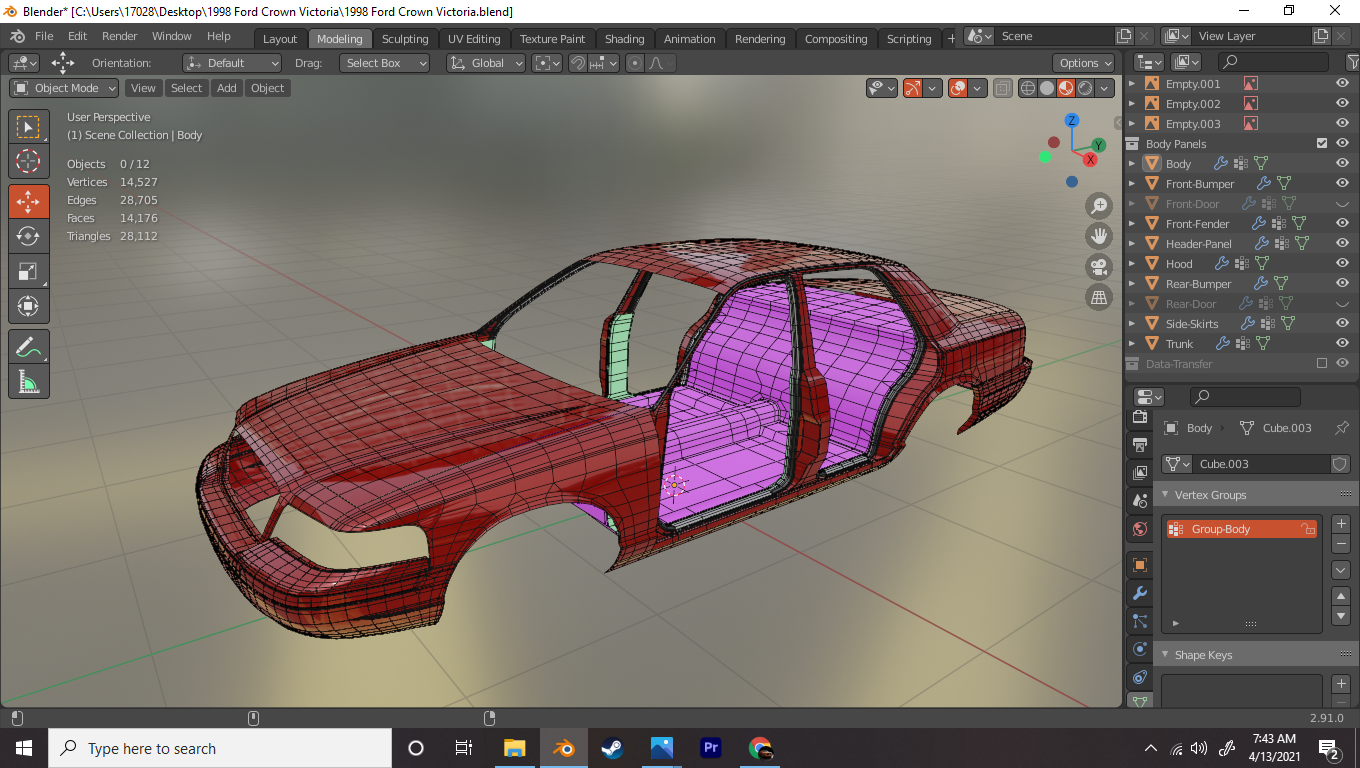Click the outliner search field
This screenshot has height=768, width=1360.
[x=1274, y=62]
